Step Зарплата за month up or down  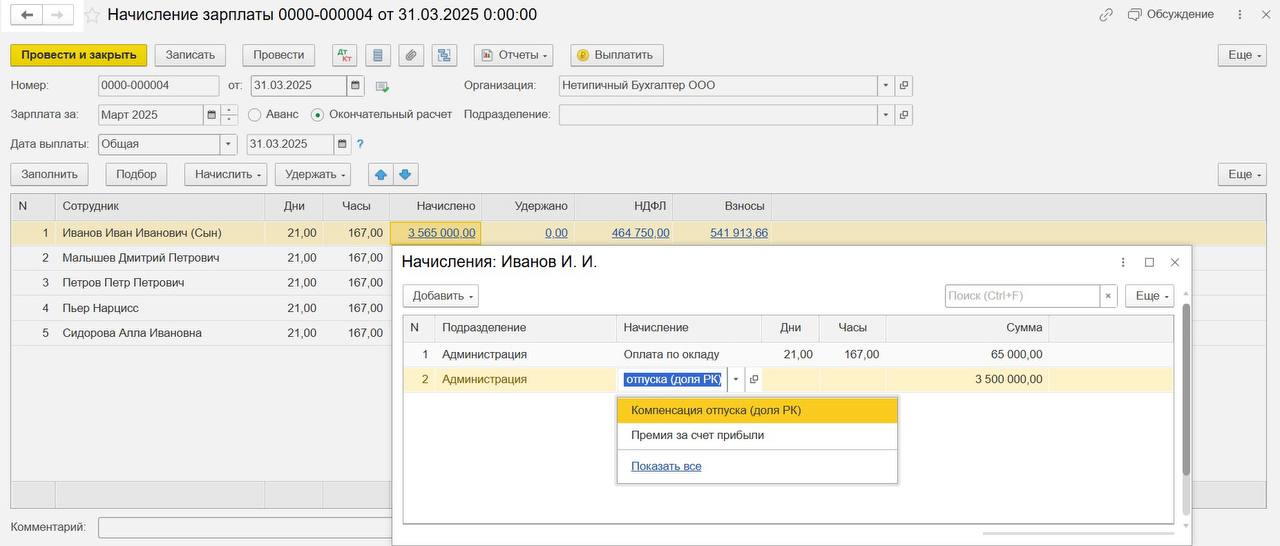coord(230,115)
